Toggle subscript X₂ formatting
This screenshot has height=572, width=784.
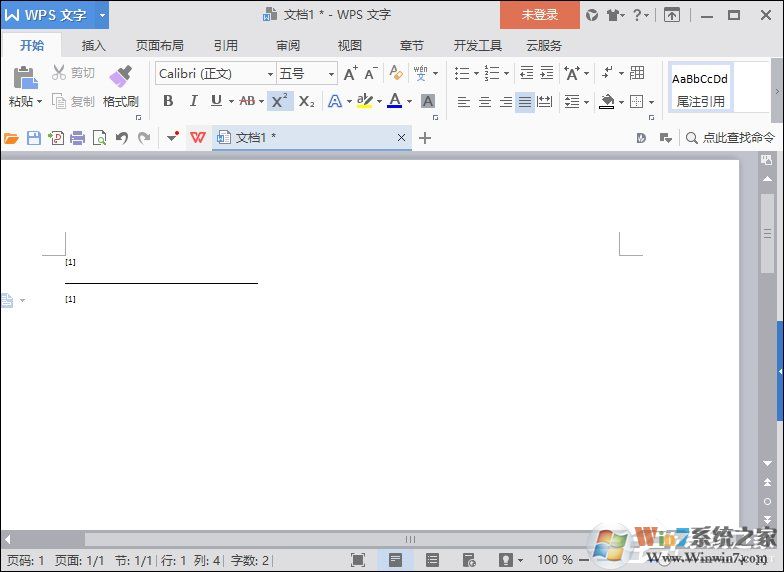click(x=306, y=102)
